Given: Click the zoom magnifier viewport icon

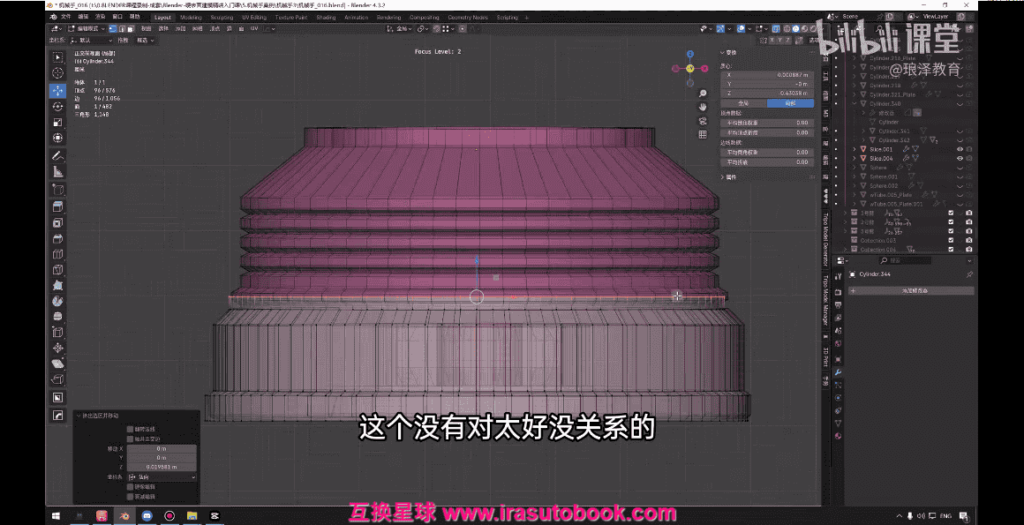Looking at the screenshot, I should [x=703, y=93].
